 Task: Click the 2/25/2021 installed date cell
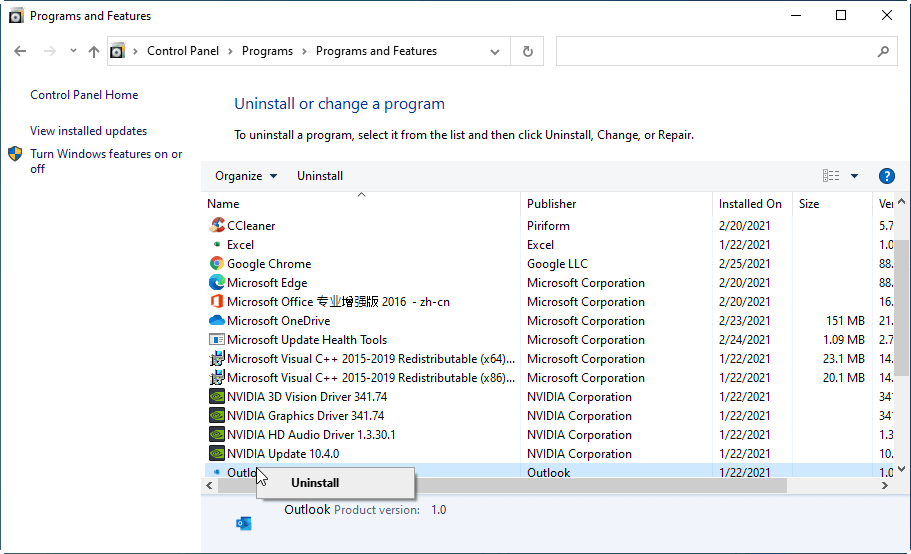tap(744, 264)
